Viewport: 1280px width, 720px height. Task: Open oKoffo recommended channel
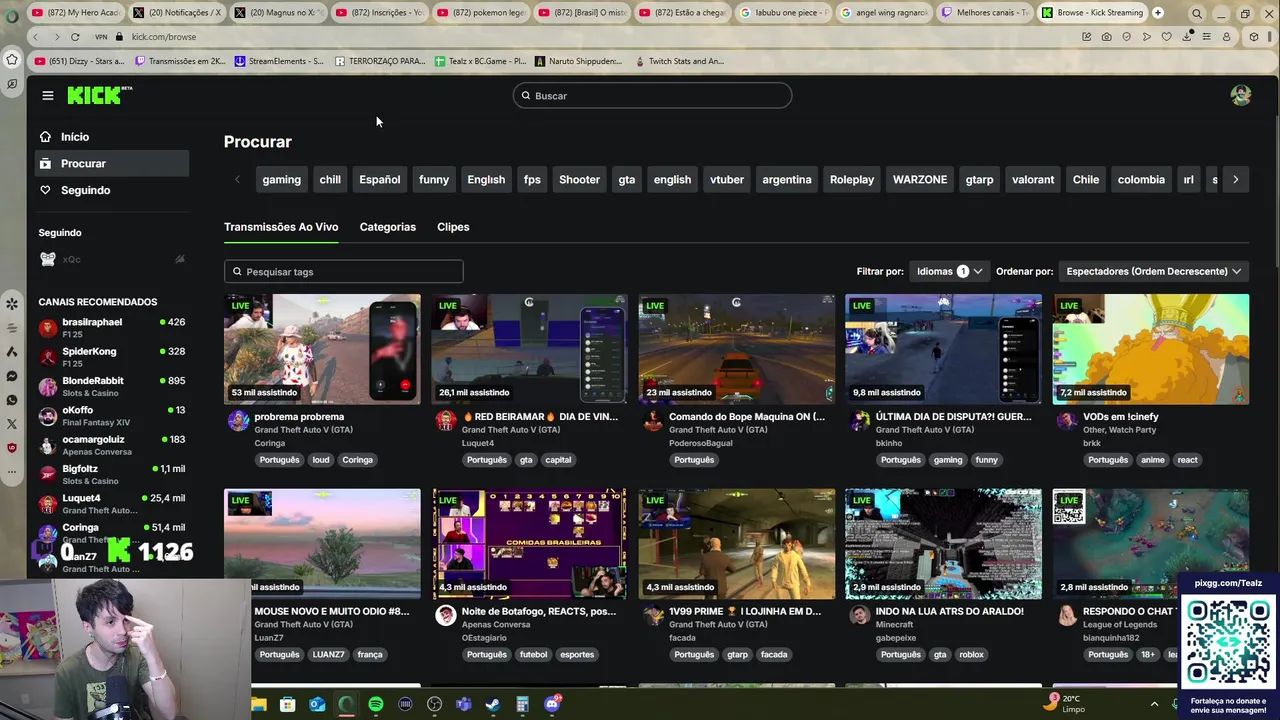pyautogui.click(x=112, y=415)
